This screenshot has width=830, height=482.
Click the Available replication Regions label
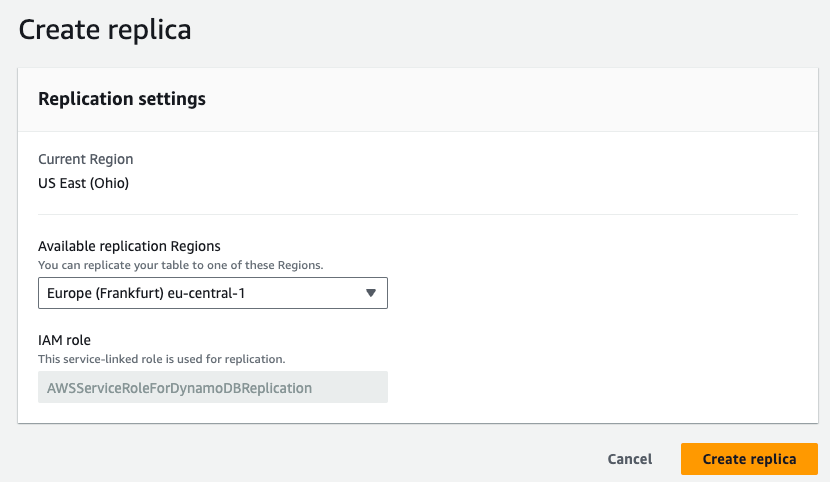[129, 246]
